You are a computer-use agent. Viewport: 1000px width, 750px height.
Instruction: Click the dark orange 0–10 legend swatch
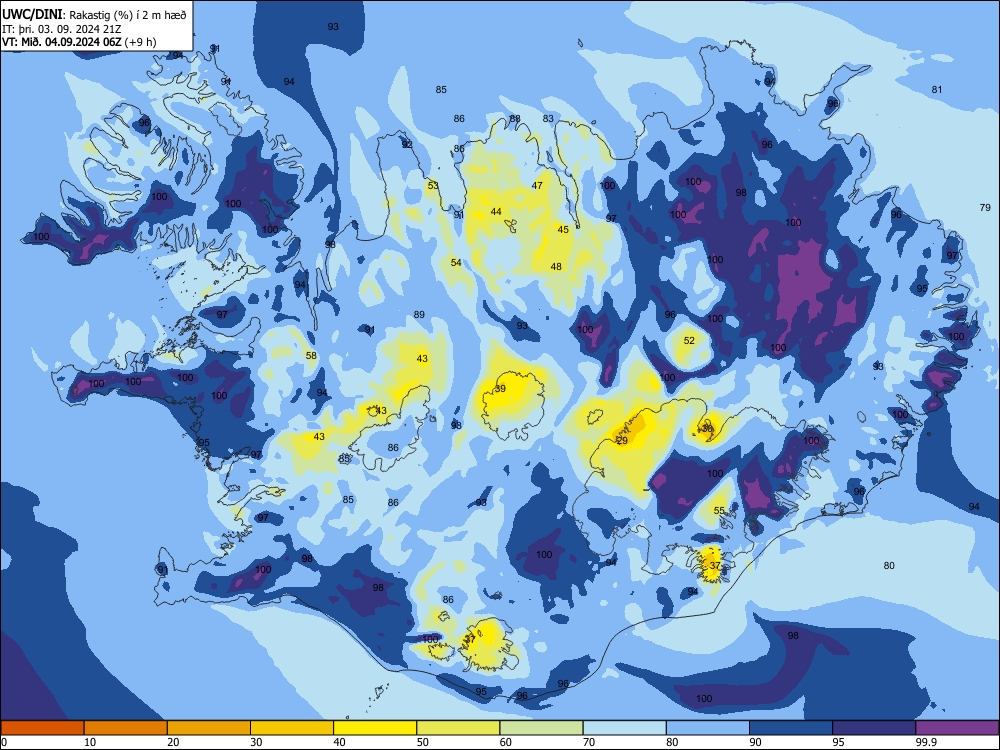pos(42,728)
